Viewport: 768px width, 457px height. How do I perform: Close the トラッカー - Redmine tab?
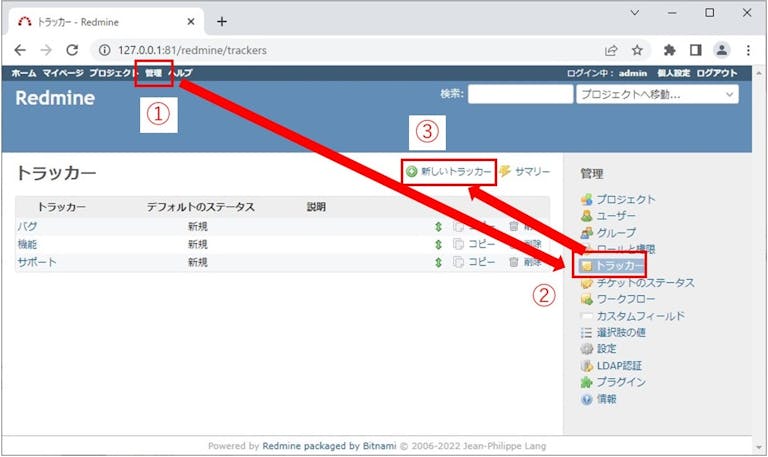point(191,22)
